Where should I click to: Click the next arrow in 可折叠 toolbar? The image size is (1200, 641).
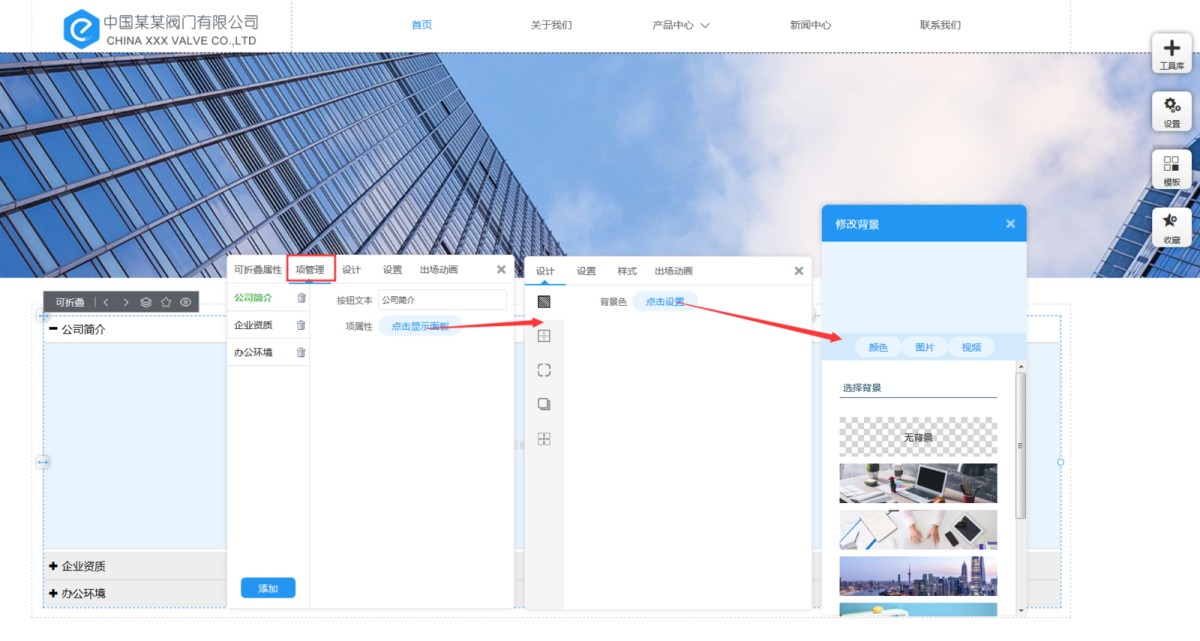pyautogui.click(x=126, y=302)
